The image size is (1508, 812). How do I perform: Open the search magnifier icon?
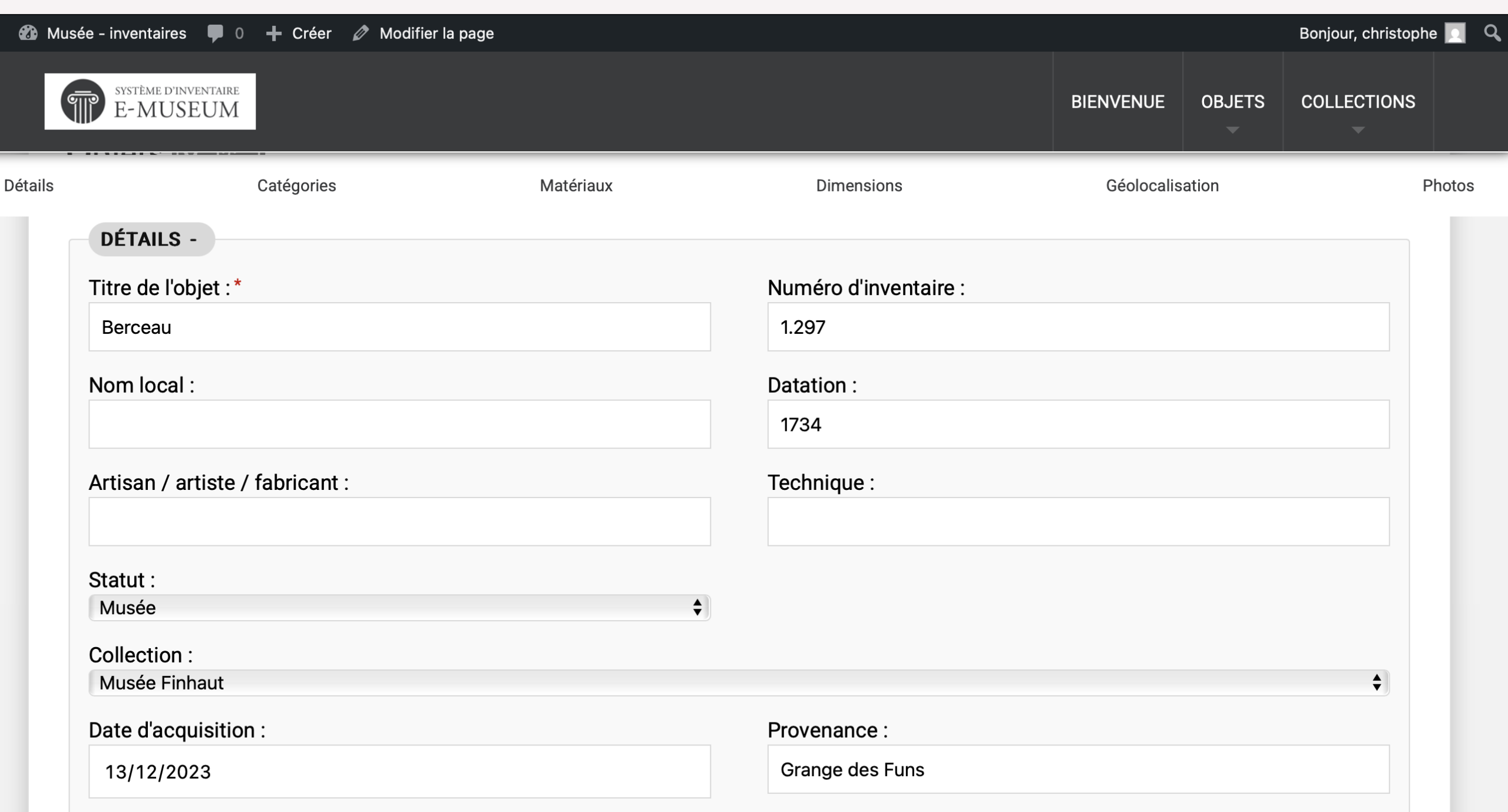tap(1492, 33)
